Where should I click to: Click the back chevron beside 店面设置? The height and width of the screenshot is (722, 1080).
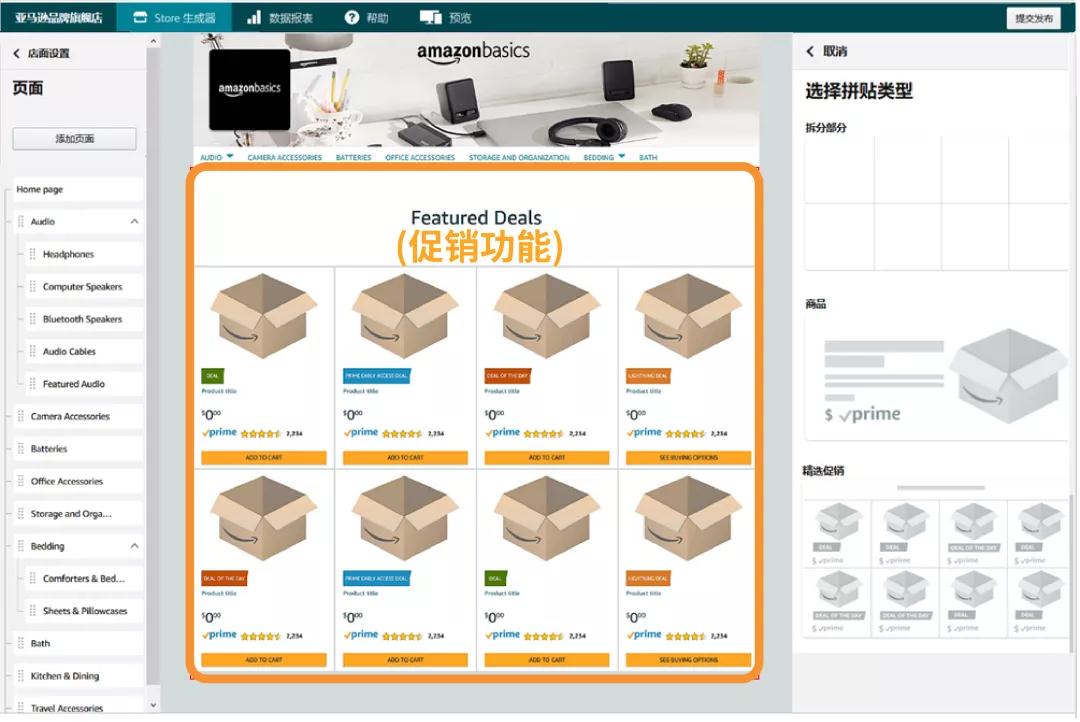click(16, 51)
